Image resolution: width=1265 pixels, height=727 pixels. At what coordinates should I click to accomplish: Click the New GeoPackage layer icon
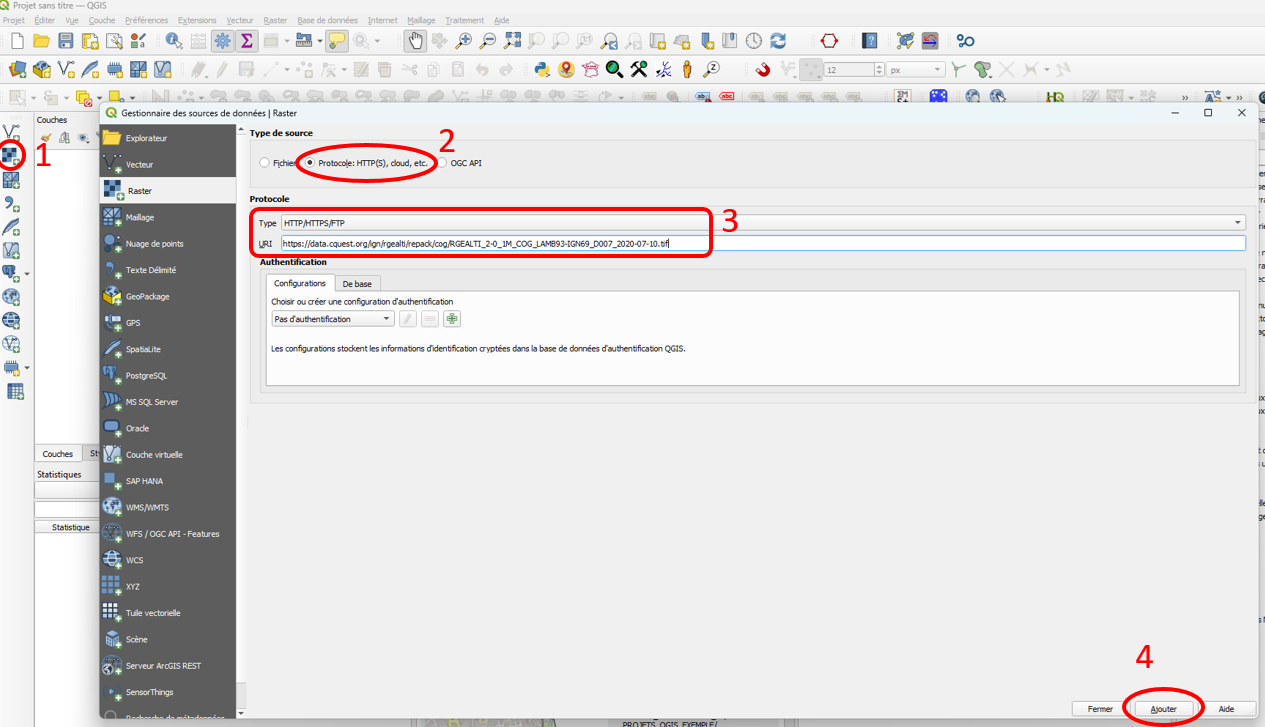[x=42, y=69]
